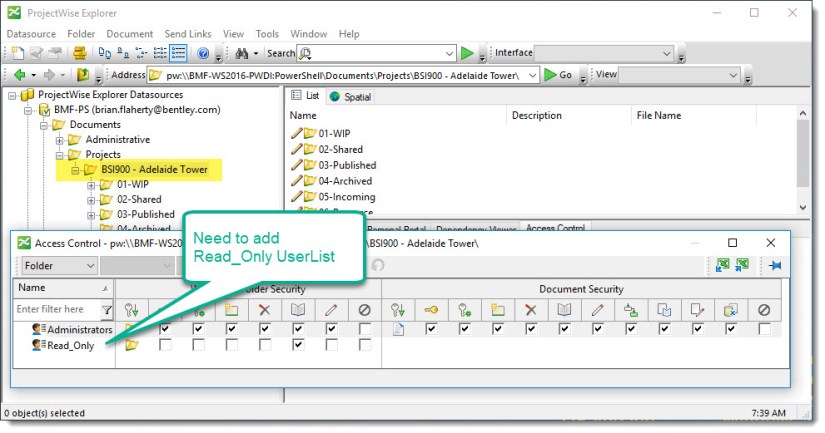The height and width of the screenshot is (433, 825).
Task: Open the View combo box
Action: click(679, 75)
